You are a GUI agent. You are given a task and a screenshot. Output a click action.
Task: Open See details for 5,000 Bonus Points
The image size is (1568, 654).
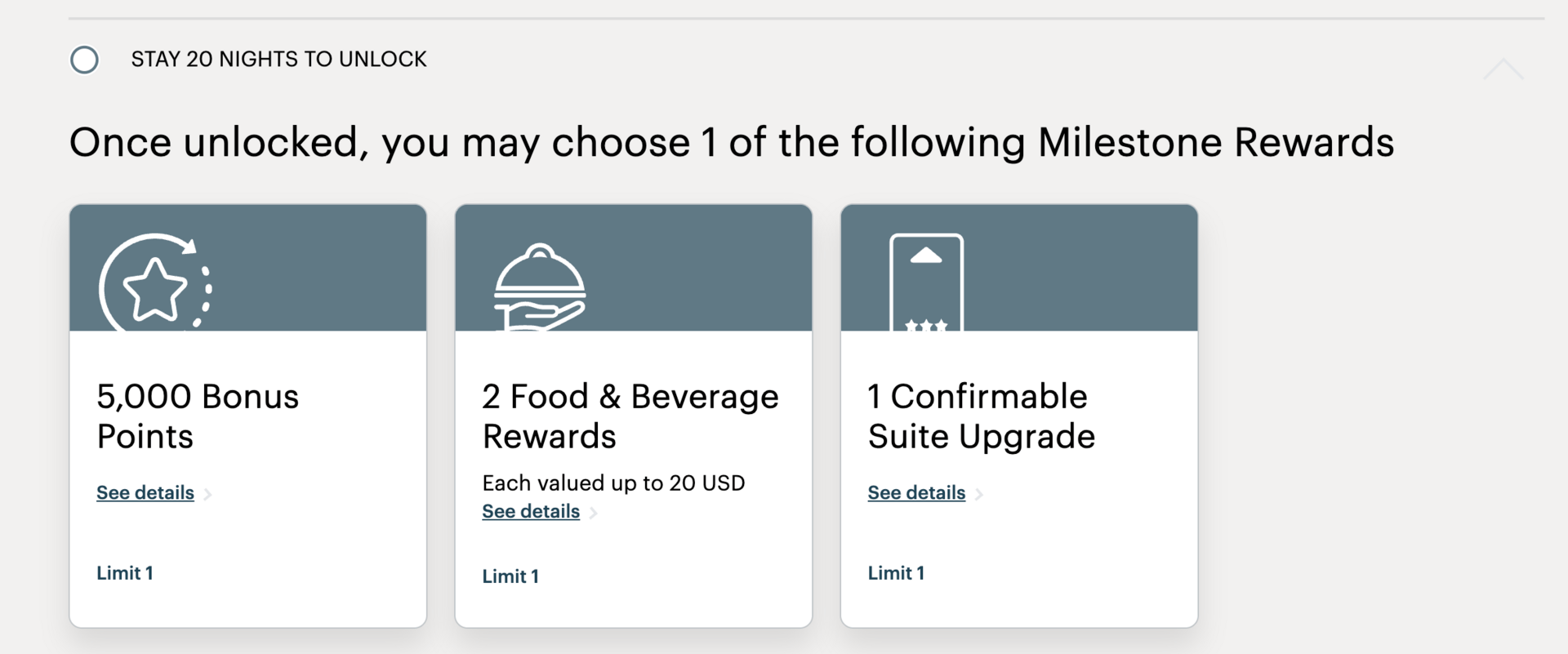pyautogui.click(x=144, y=492)
